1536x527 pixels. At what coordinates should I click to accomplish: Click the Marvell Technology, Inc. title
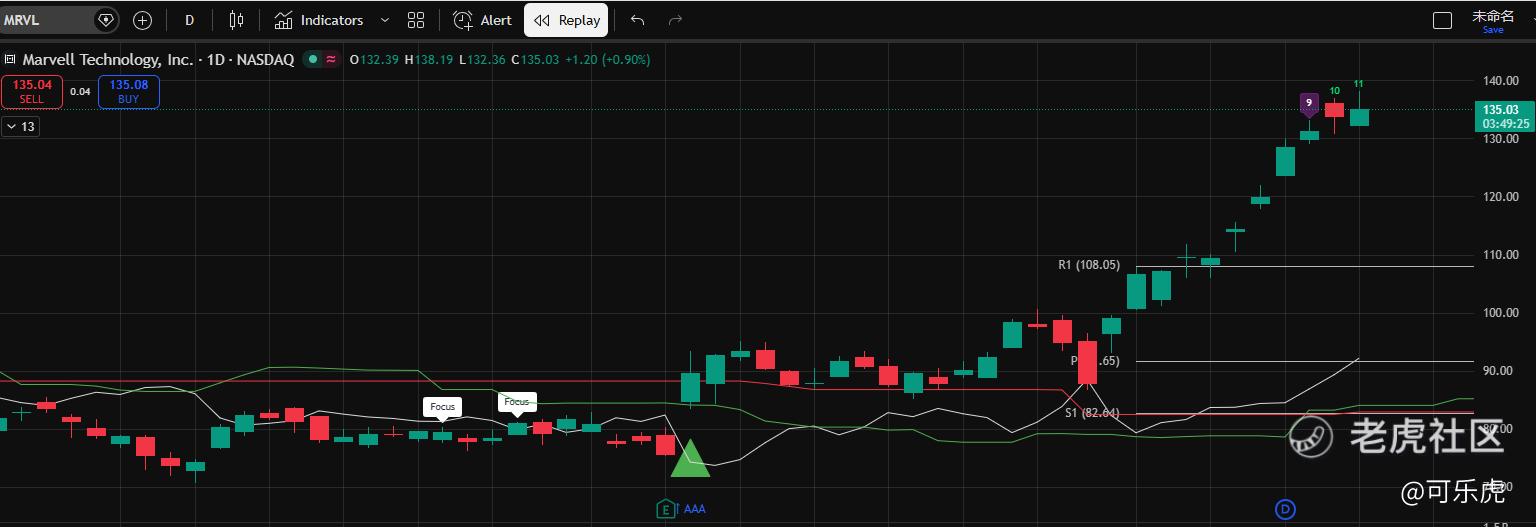[108, 60]
